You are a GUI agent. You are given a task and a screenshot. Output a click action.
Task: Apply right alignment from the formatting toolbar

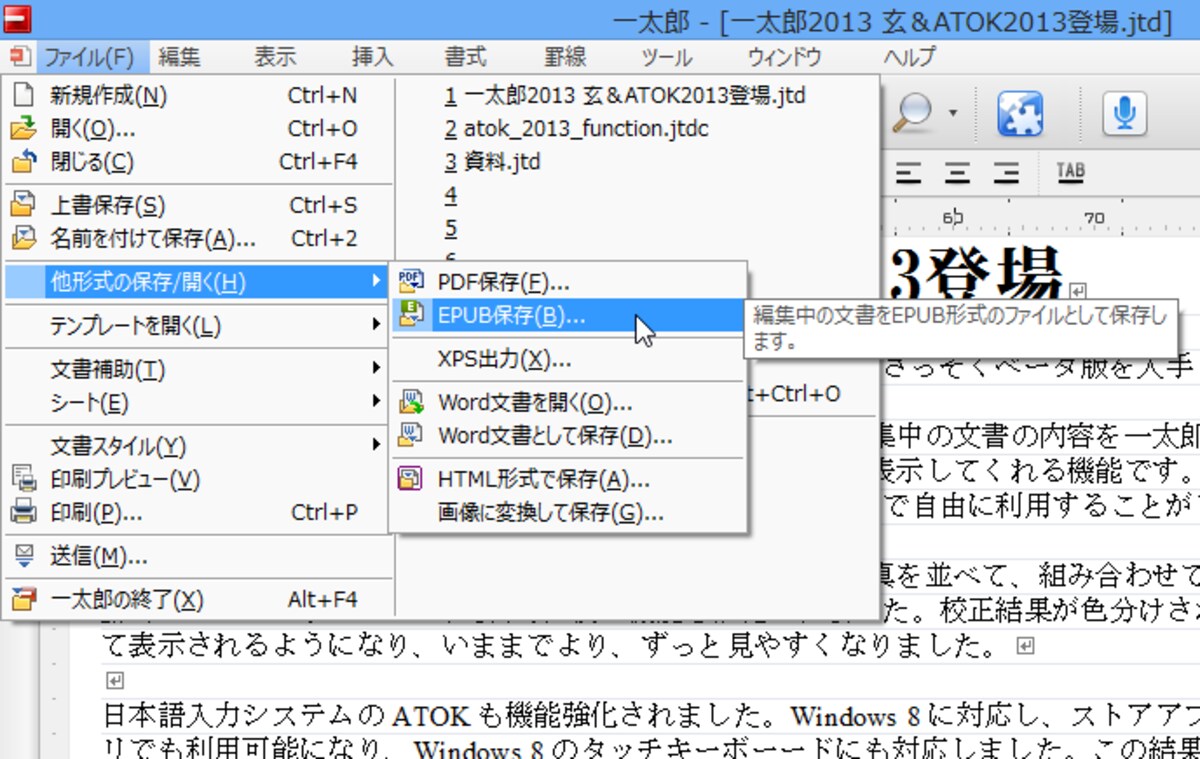pyautogui.click(x=1007, y=173)
